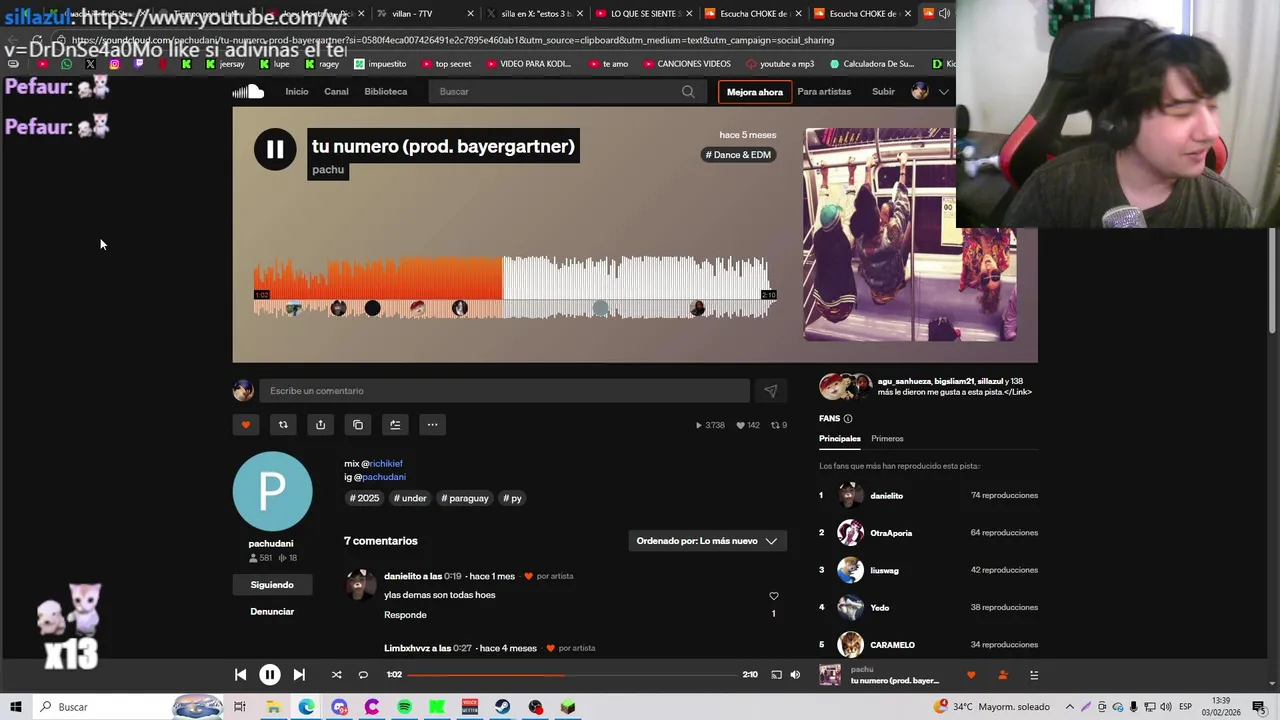This screenshot has width=1280, height=720.
Task: Switch to the Primeros tab
Action: pos(887,439)
